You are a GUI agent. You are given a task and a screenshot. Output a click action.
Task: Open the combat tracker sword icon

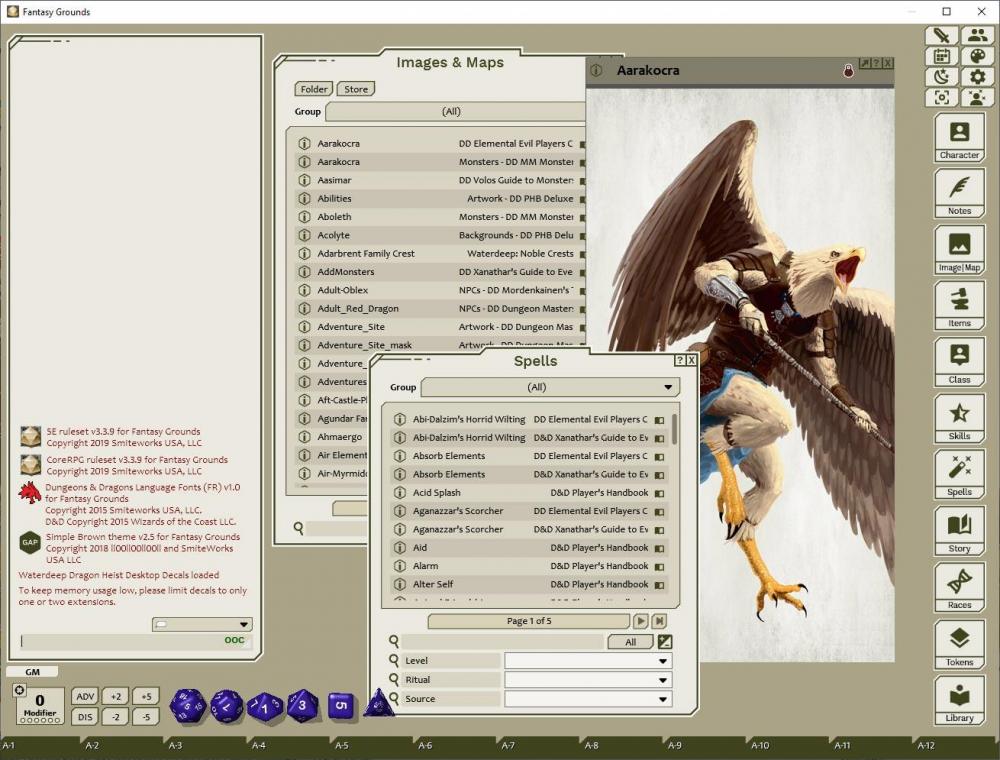[941, 36]
